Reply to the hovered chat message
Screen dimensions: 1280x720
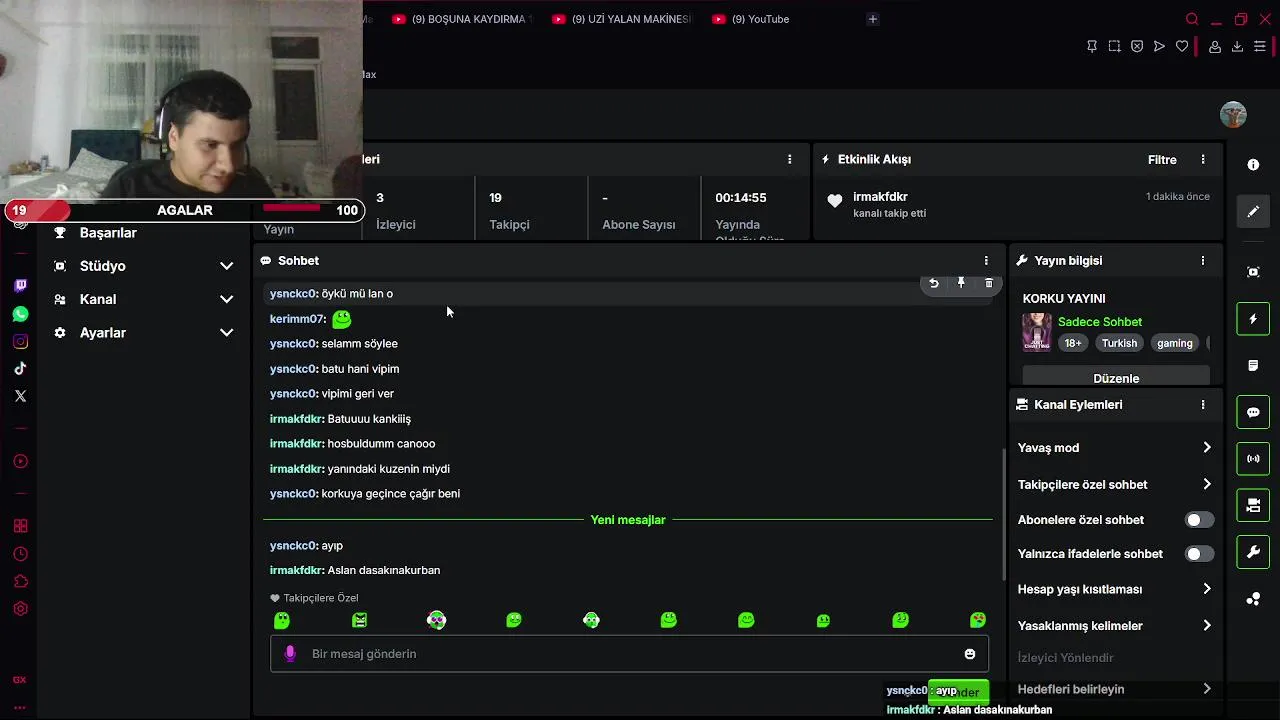coord(934,284)
